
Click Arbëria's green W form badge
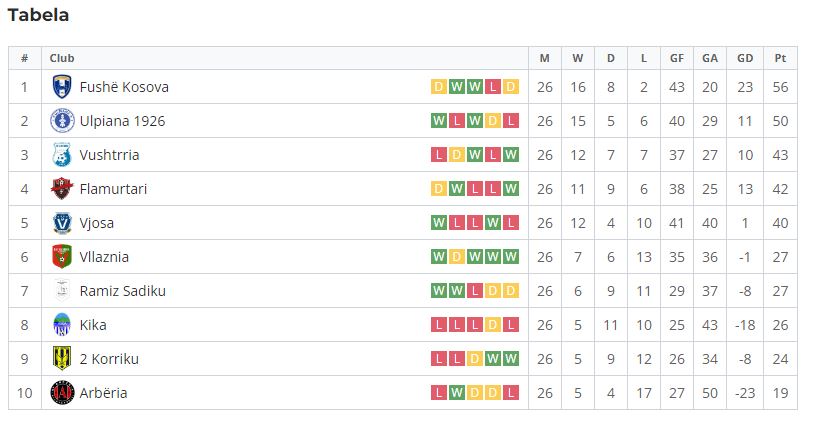coord(456,392)
